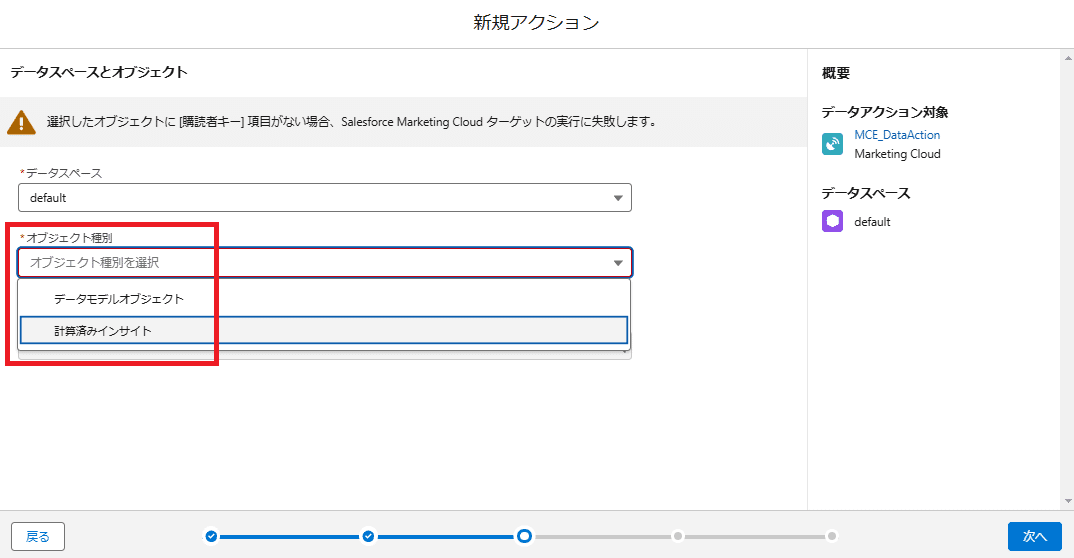This screenshot has width=1074, height=558.
Task: Click the 次へ button
Action: (1034, 537)
